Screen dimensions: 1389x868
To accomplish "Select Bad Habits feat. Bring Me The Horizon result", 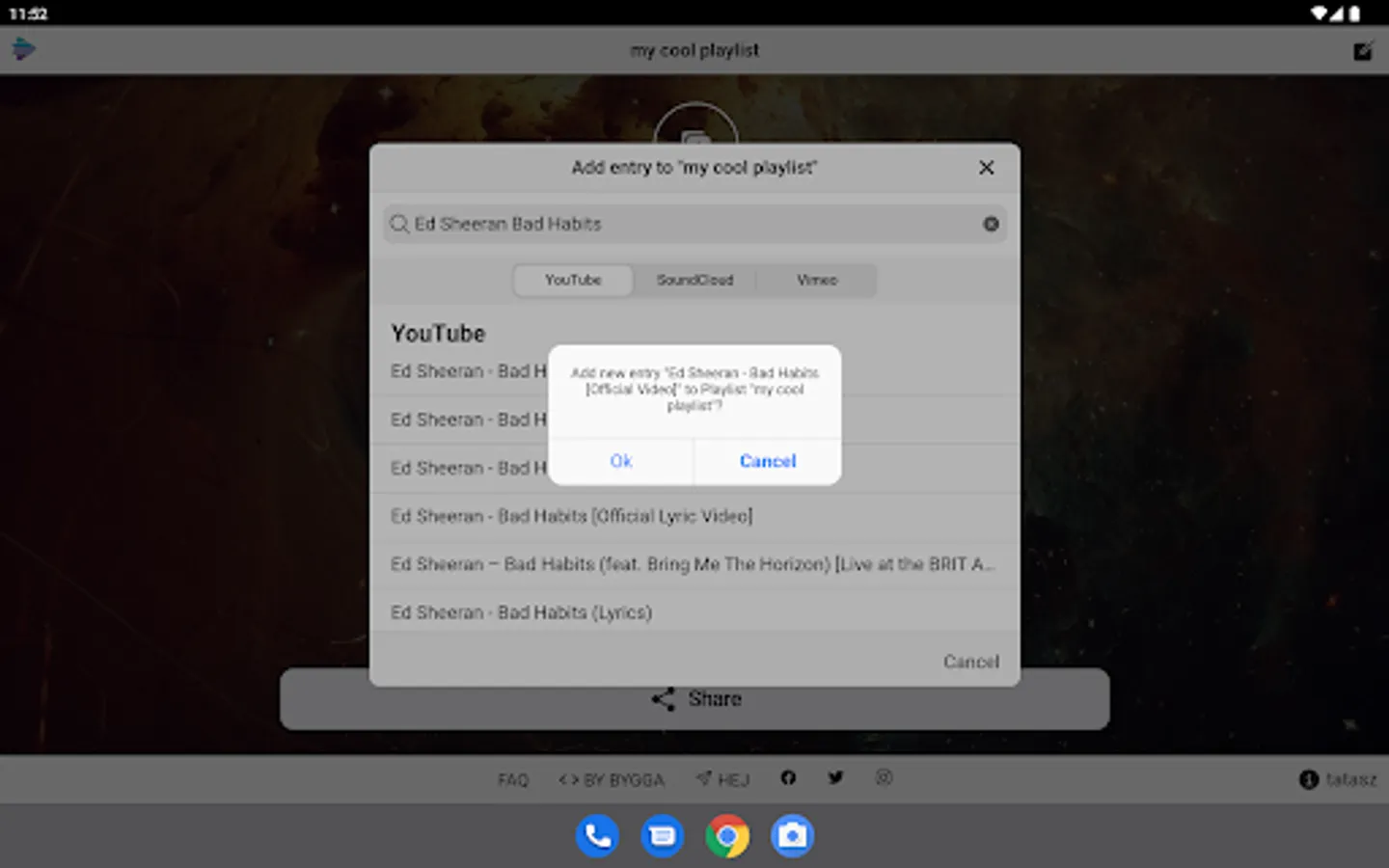I will [x=694, y=564].
